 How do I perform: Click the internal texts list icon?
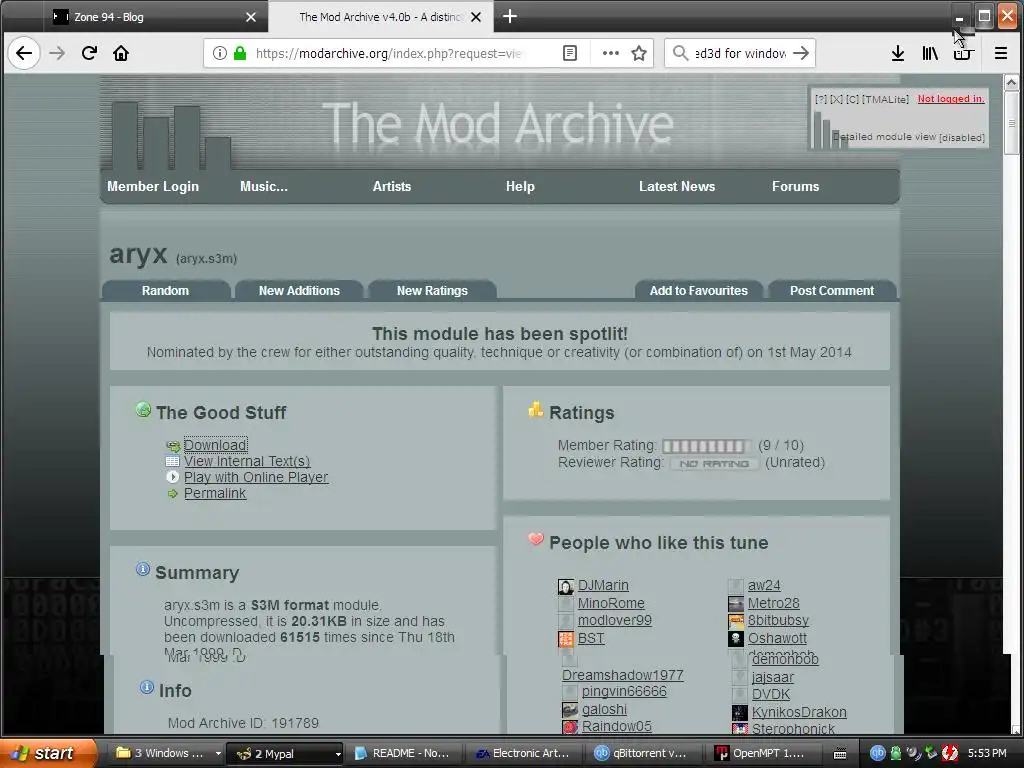[172, 462]
